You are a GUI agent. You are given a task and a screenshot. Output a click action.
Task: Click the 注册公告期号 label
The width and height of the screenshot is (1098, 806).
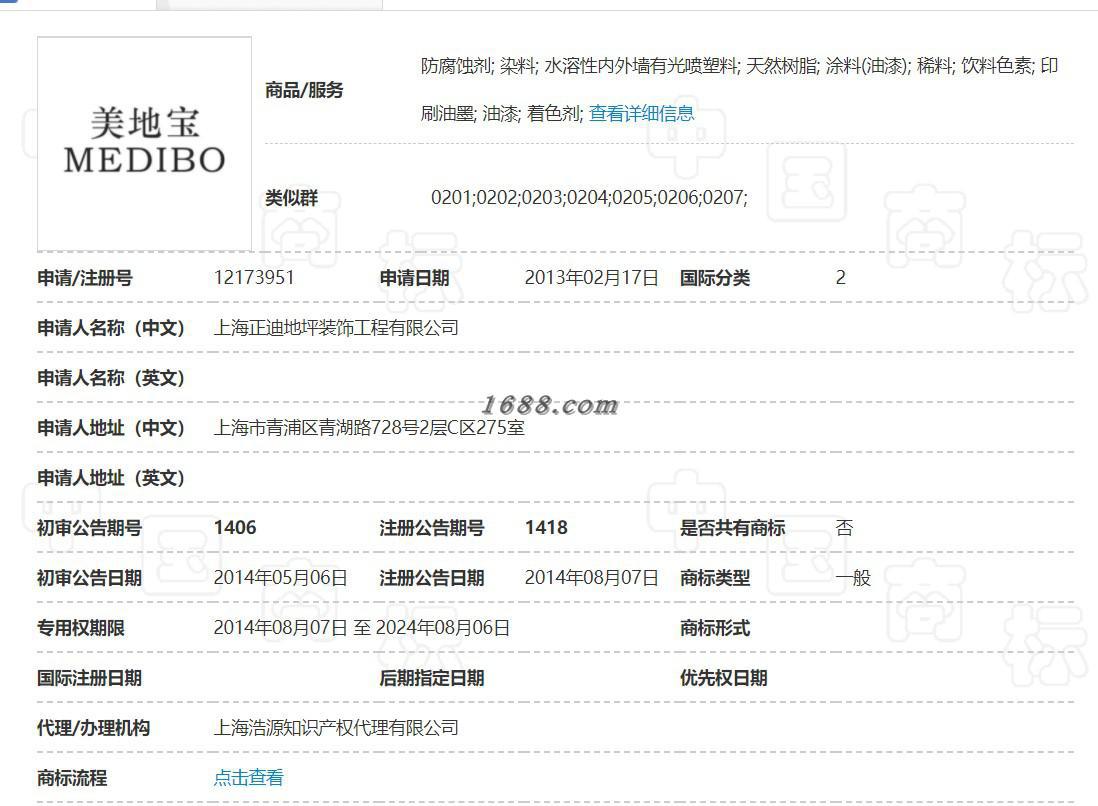click(x=432, y=527)
